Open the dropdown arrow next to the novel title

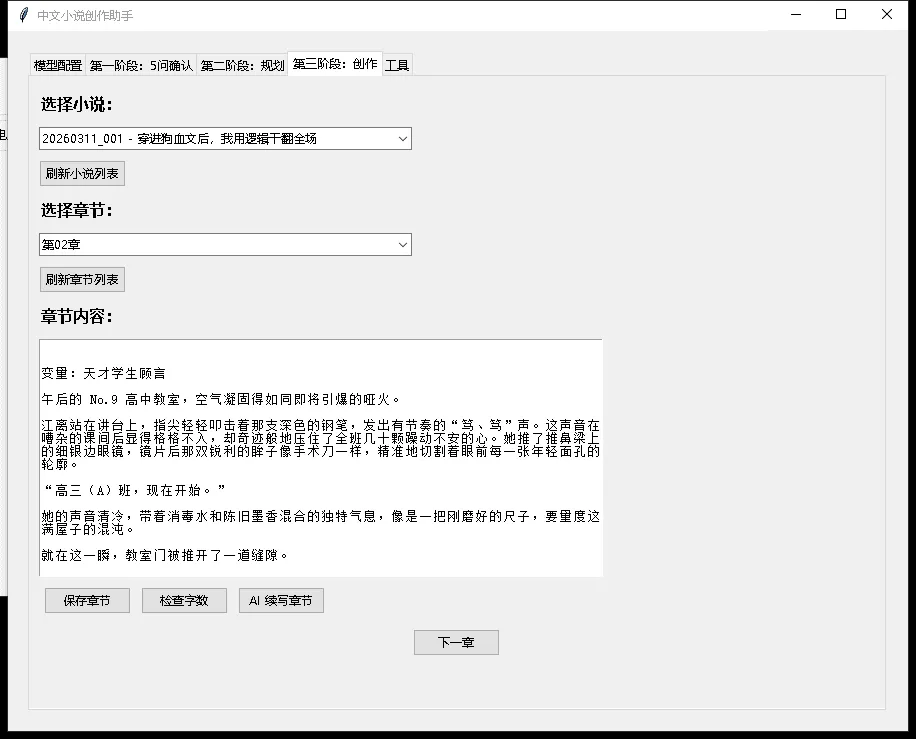(x=403, y=138)
